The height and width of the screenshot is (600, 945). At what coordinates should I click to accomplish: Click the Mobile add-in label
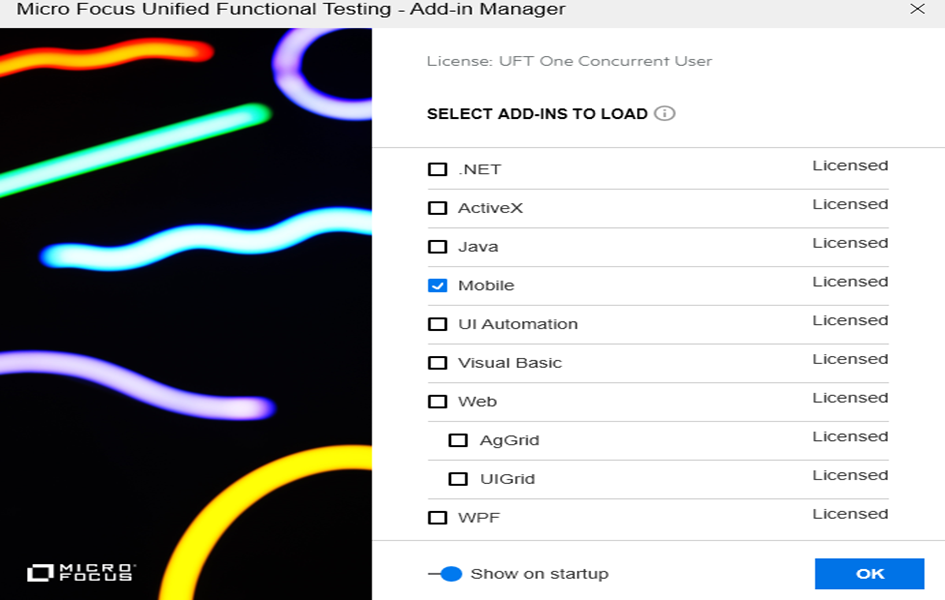(486, 286)
